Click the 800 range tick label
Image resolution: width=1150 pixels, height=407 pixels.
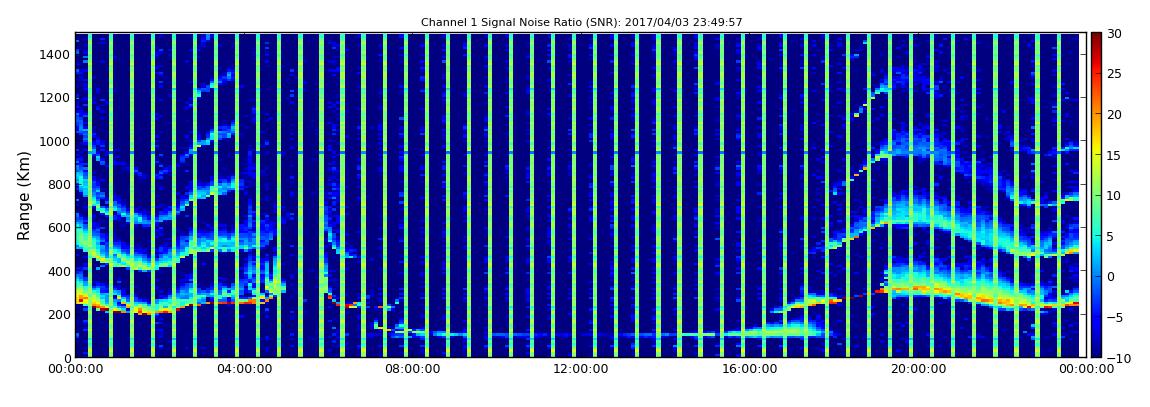click(x=59, y=184)
